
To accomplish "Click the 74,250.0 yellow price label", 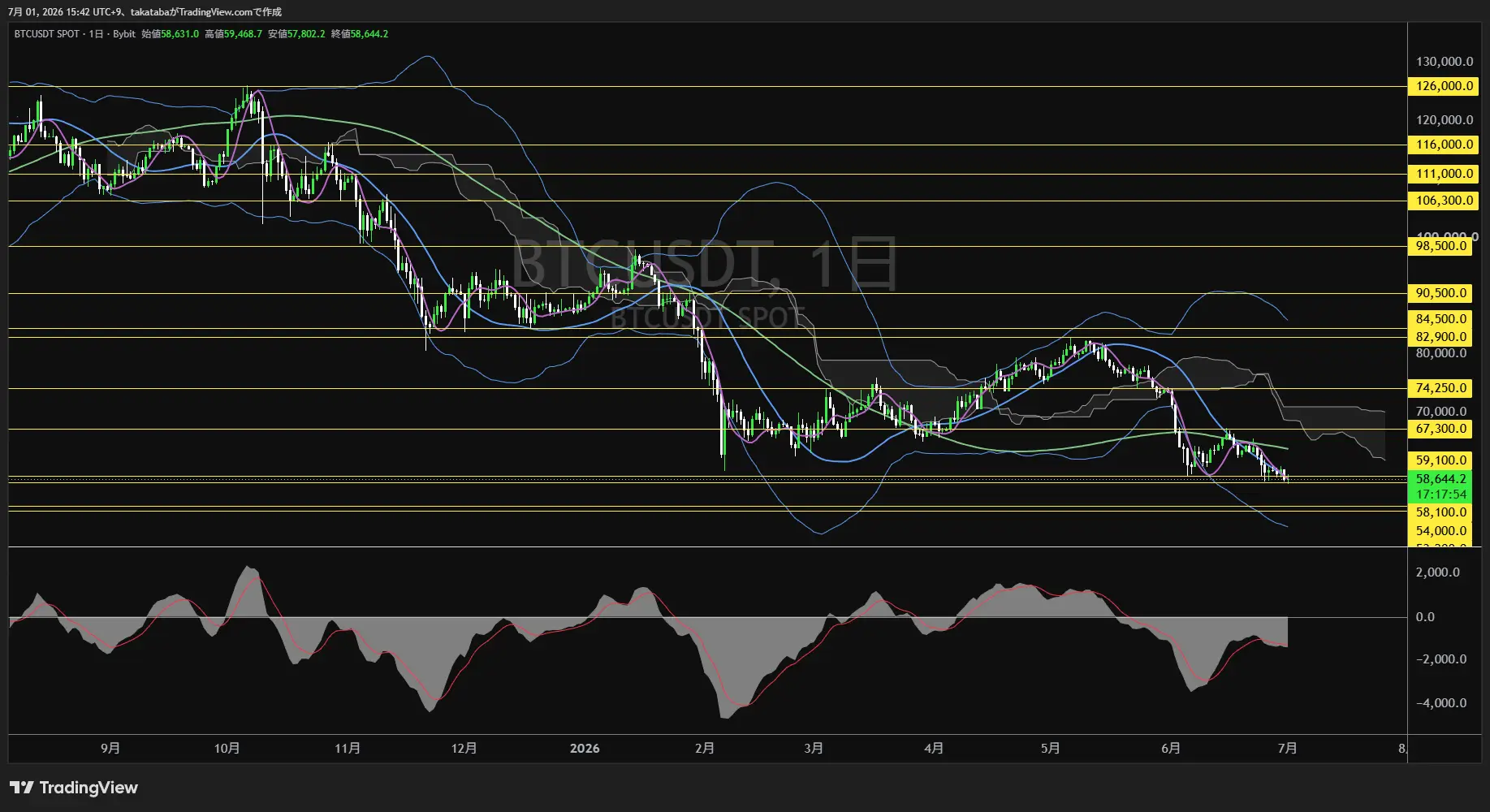I will tap(1440, 388).
